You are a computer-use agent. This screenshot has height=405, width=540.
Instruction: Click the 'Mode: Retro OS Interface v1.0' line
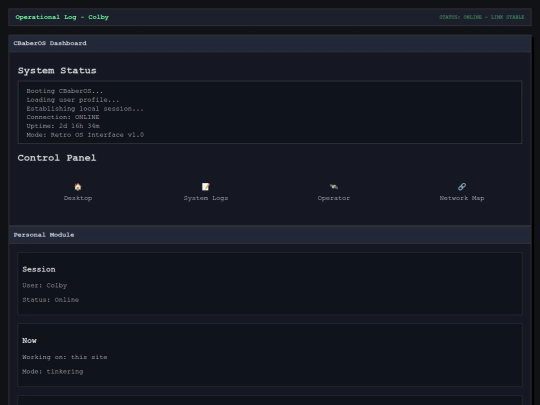[x=85, y=135]
